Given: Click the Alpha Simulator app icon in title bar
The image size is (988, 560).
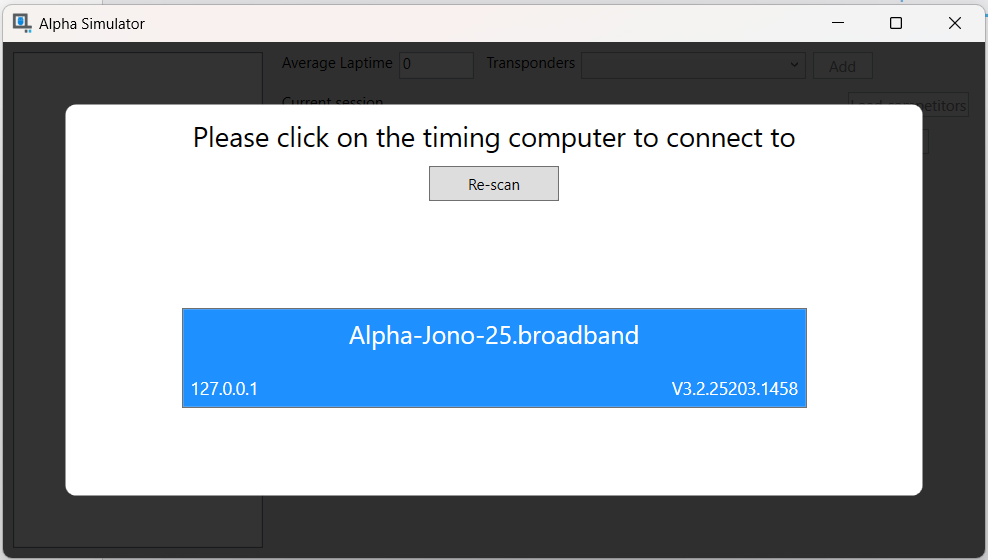Looking at the screenshot, I should point(22,23).
